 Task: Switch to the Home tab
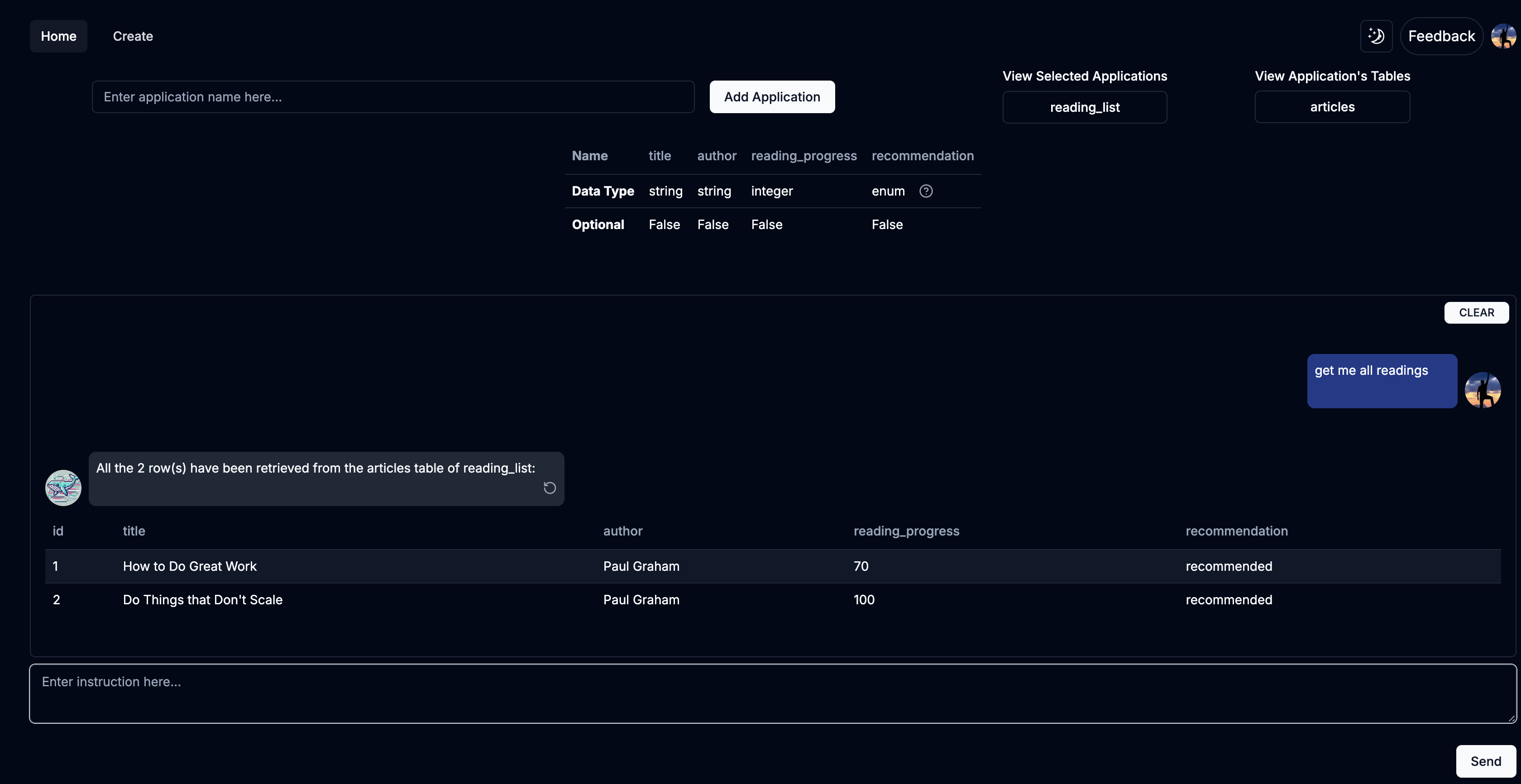(58, 36)
